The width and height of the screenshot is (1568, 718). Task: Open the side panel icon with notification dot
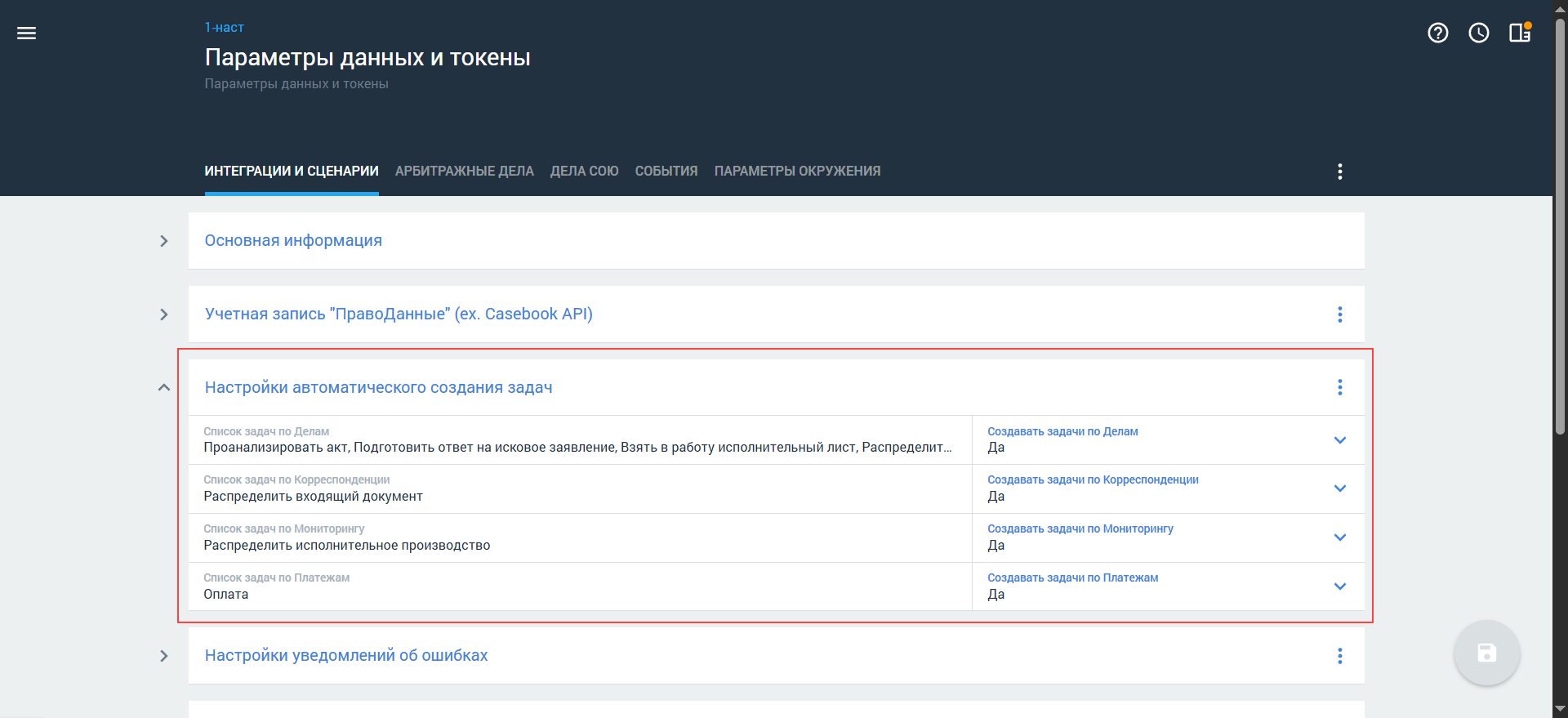tap(1520, 33)
